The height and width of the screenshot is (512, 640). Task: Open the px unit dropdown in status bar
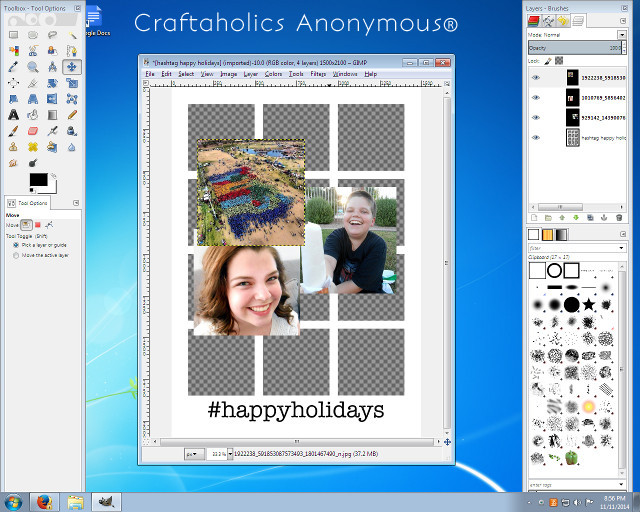(194, 454)
